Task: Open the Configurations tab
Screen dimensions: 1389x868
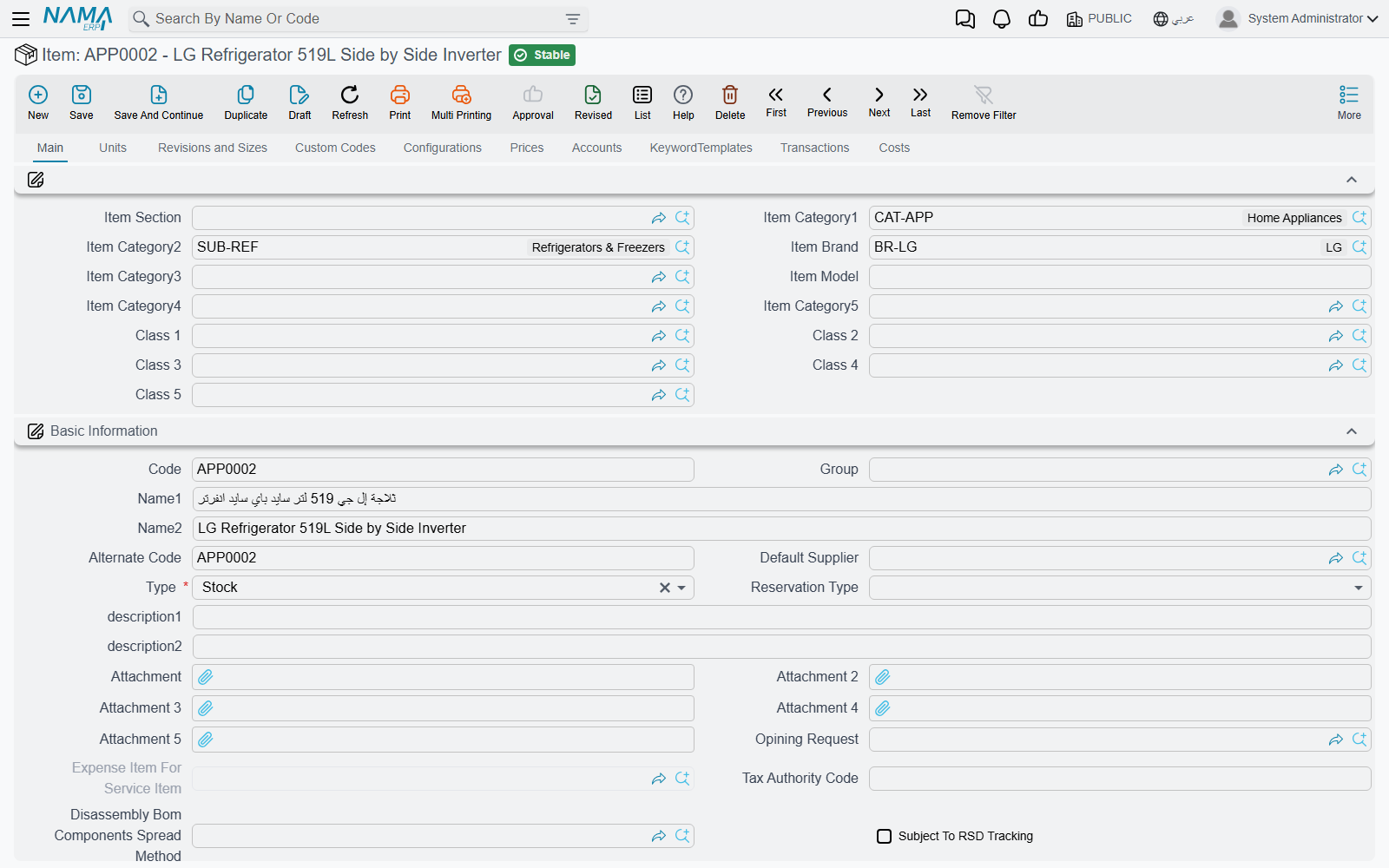Action: [x=443, y=148]
